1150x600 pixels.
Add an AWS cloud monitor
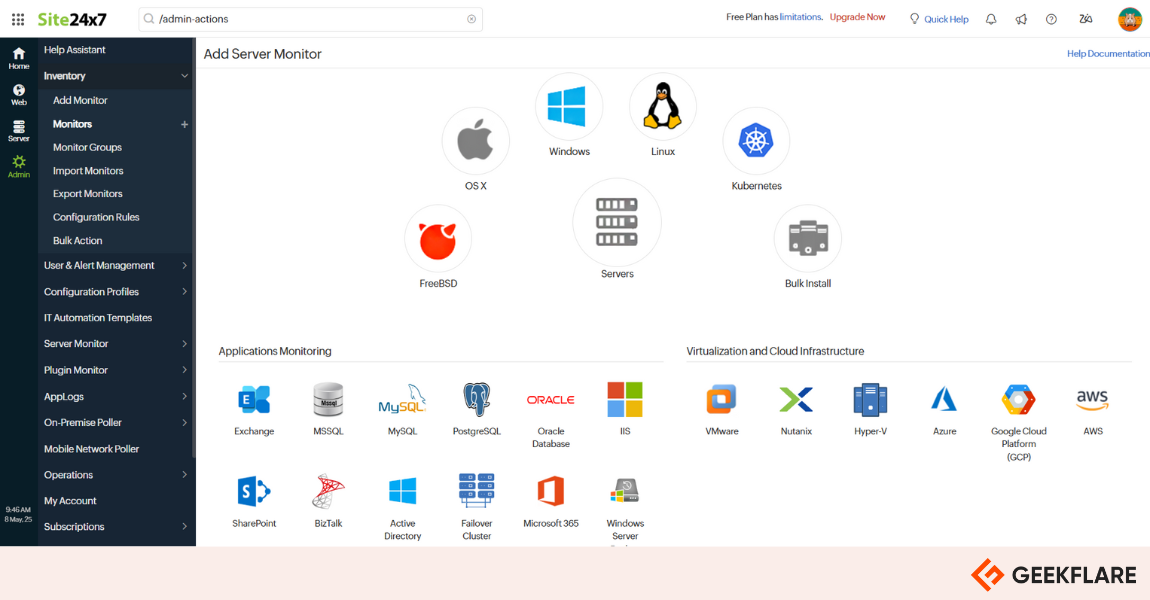coord(1093,400)
